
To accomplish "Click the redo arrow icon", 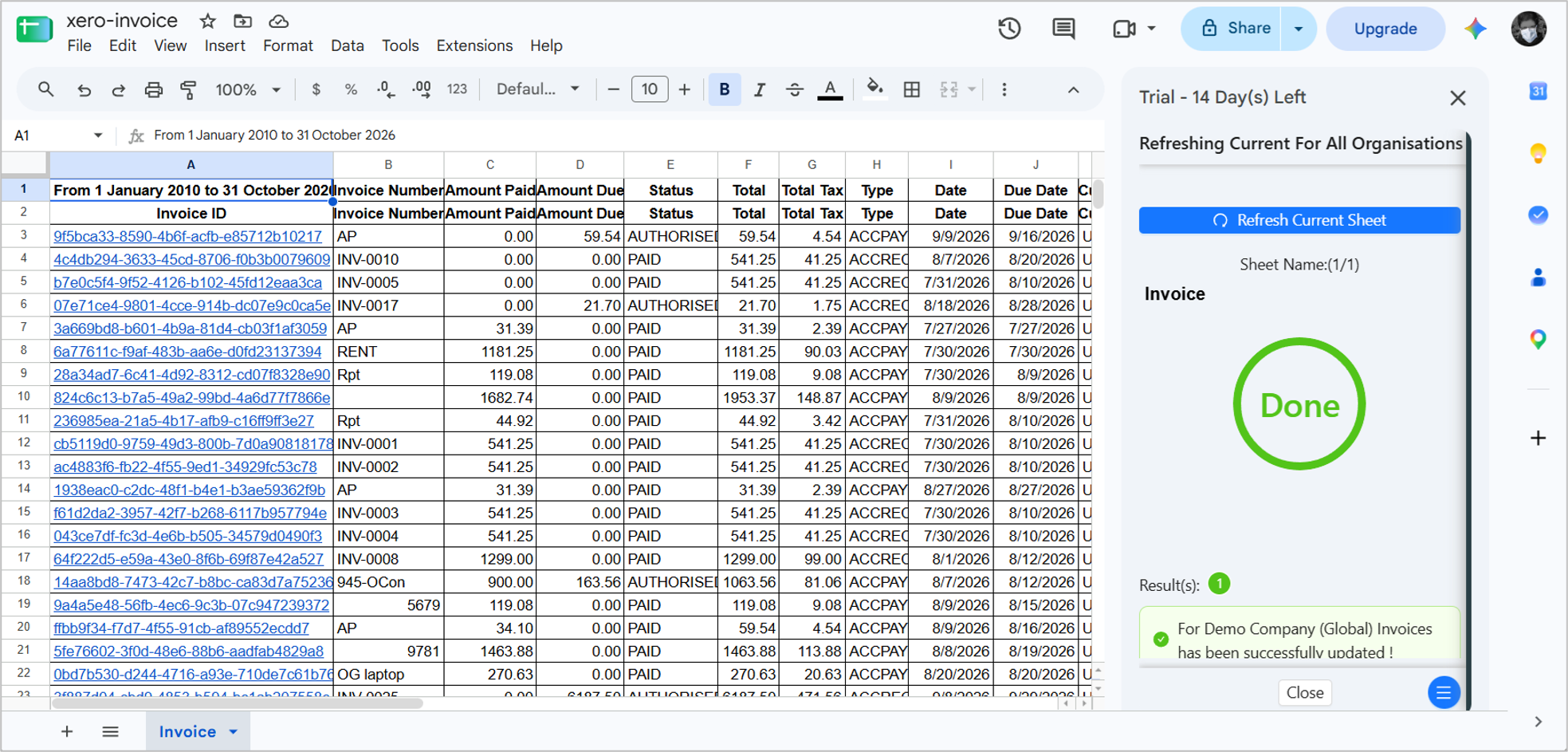I will (x=118, y=90).
